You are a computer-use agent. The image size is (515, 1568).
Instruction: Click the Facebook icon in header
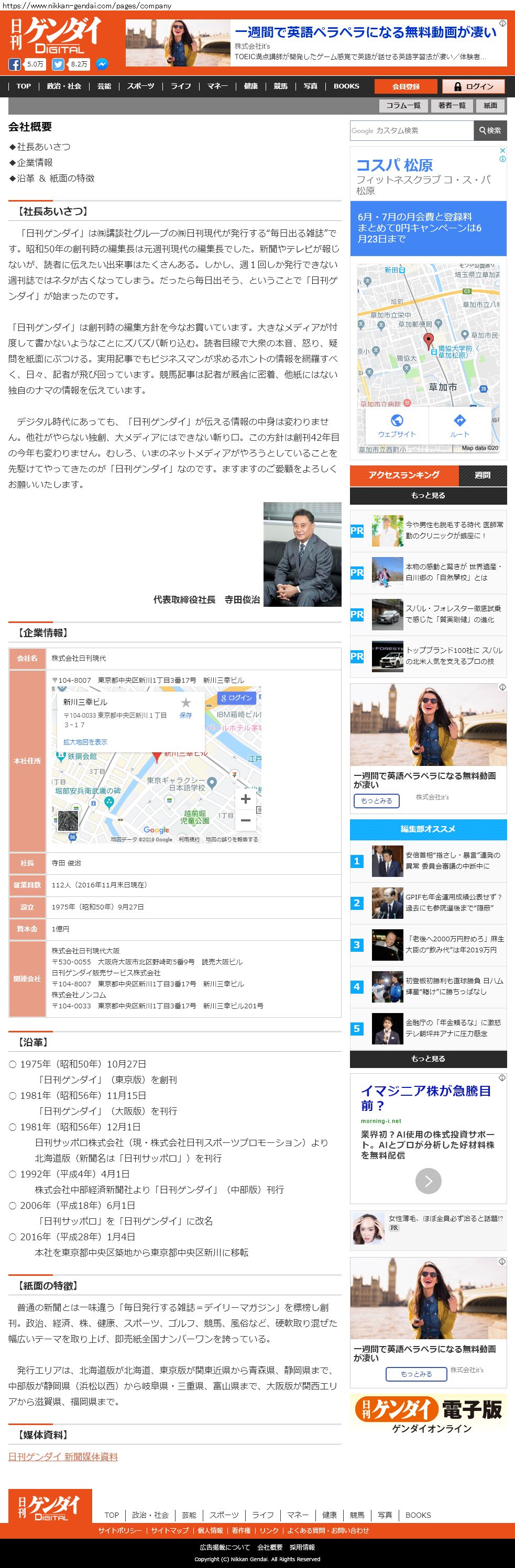[x=15, y=64]
